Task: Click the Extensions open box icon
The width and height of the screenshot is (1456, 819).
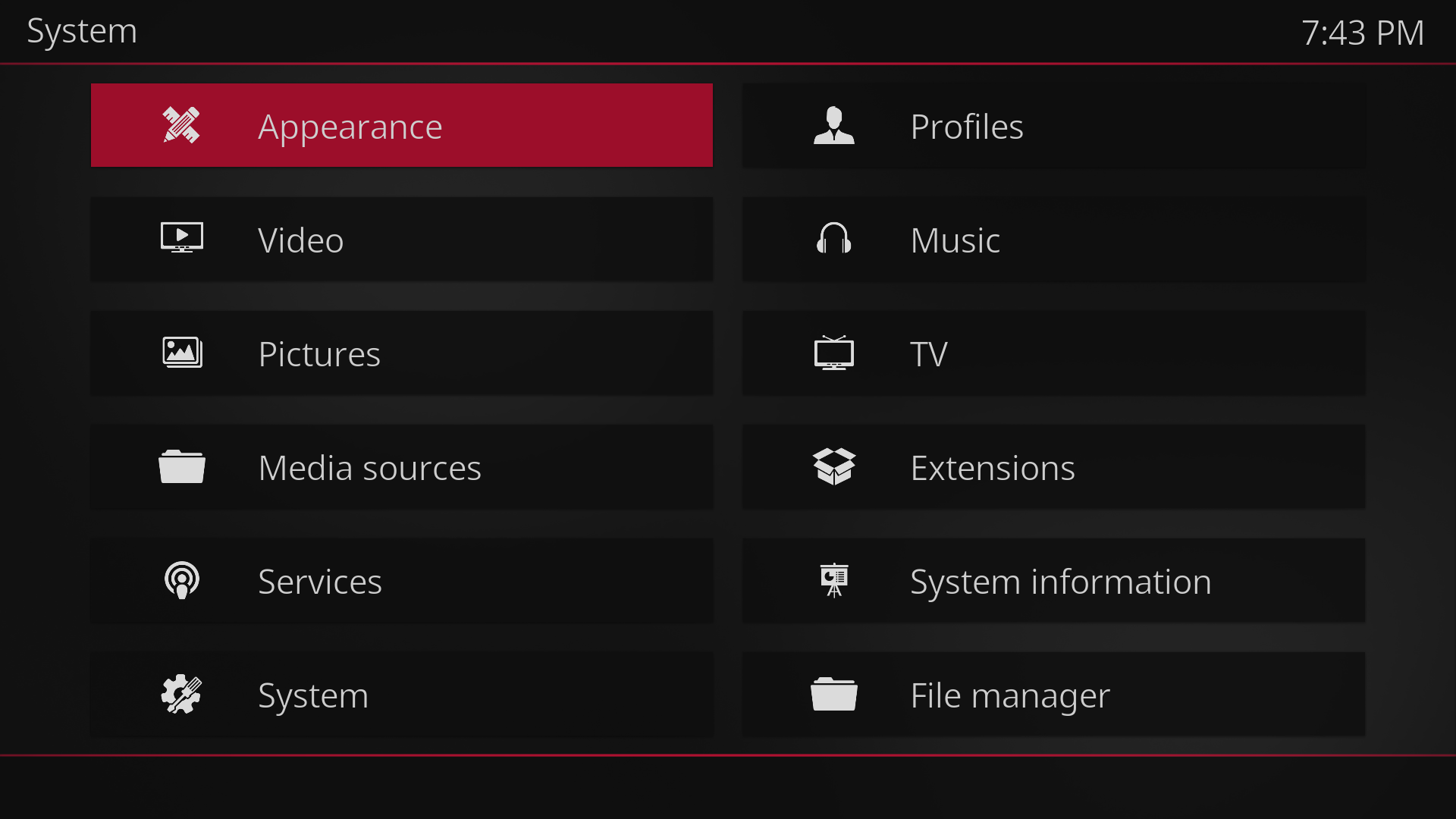Action: (833, 466)
